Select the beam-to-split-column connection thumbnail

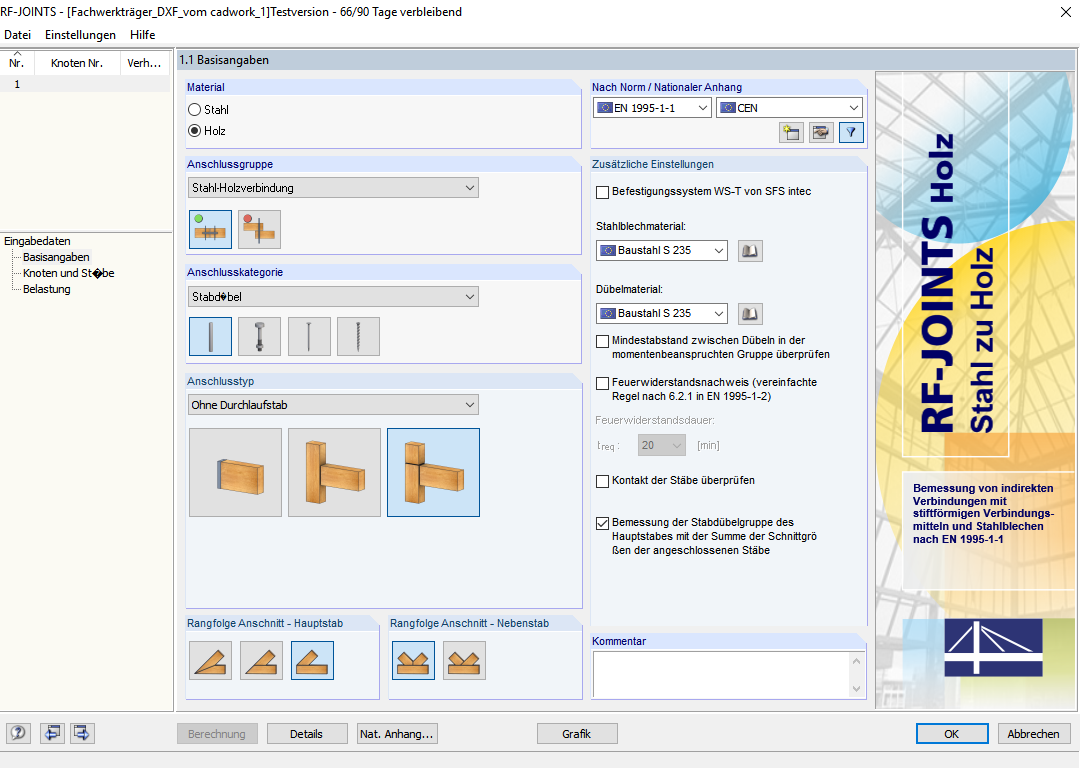coord(433,473)
